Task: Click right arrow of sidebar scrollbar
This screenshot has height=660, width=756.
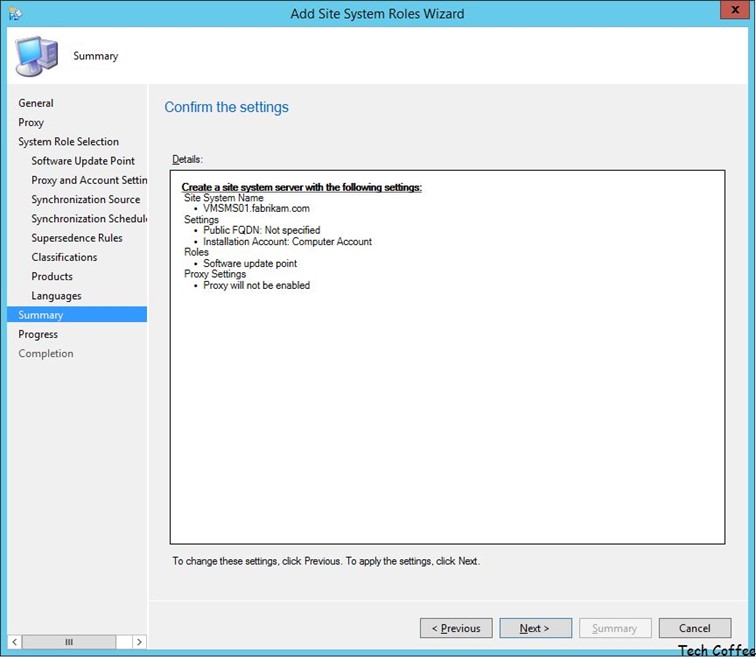Action: pos(139,642)
